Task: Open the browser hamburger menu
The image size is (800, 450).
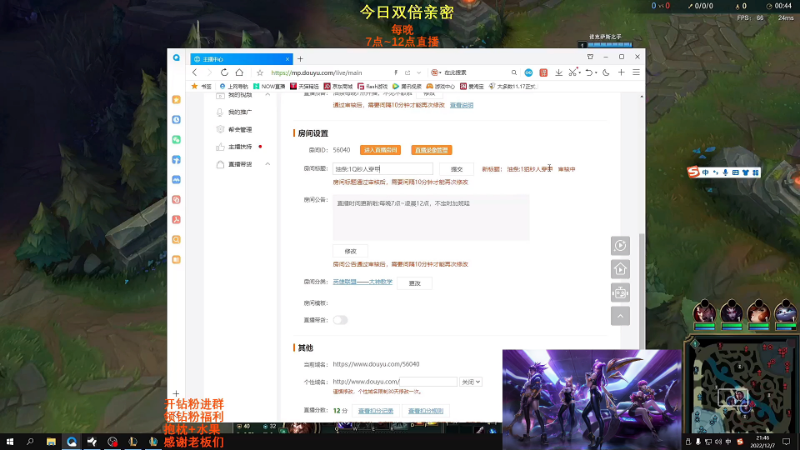Action: [x=636, y=72]
